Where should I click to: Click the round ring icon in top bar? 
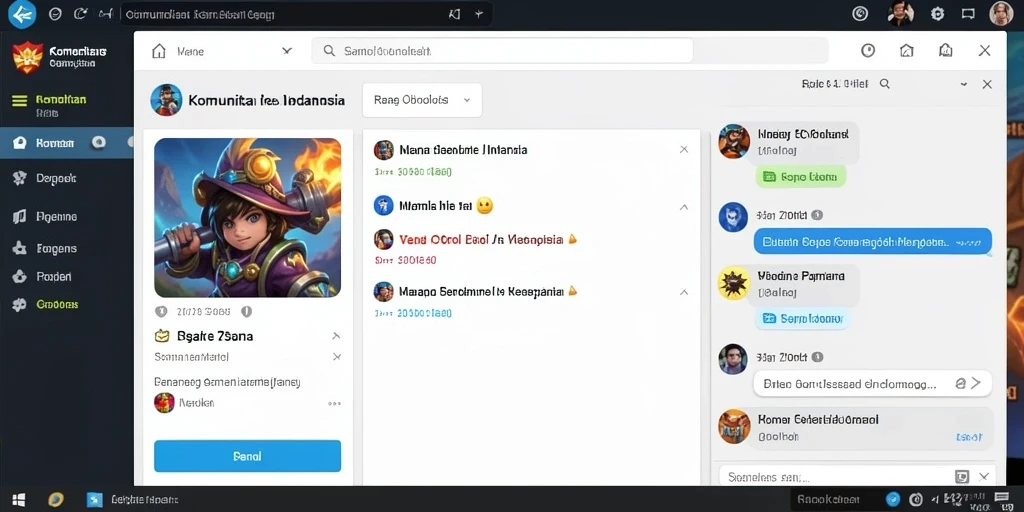pyautogui.click(x=860, y=13)
